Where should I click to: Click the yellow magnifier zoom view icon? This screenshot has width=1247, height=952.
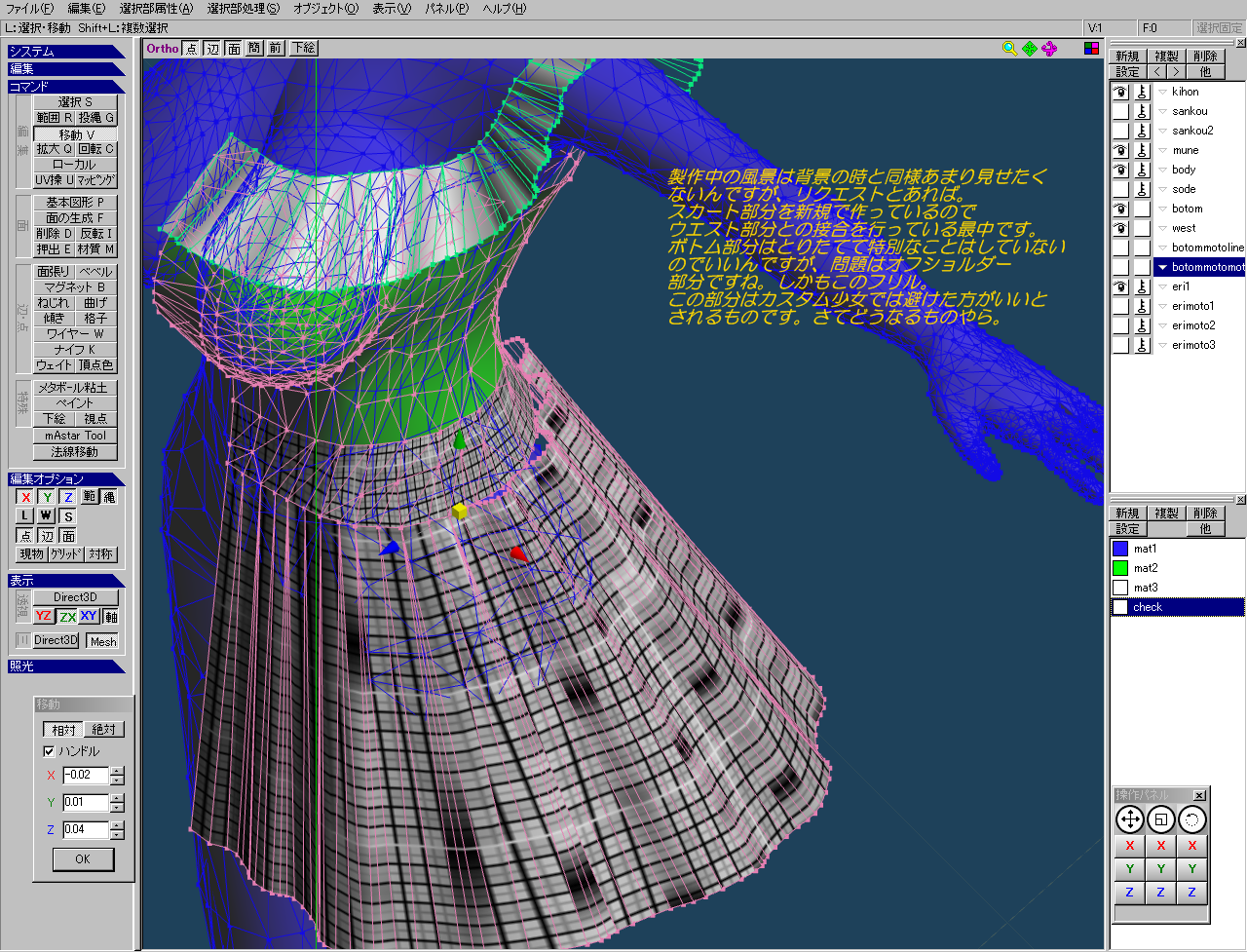point(1009,48)
